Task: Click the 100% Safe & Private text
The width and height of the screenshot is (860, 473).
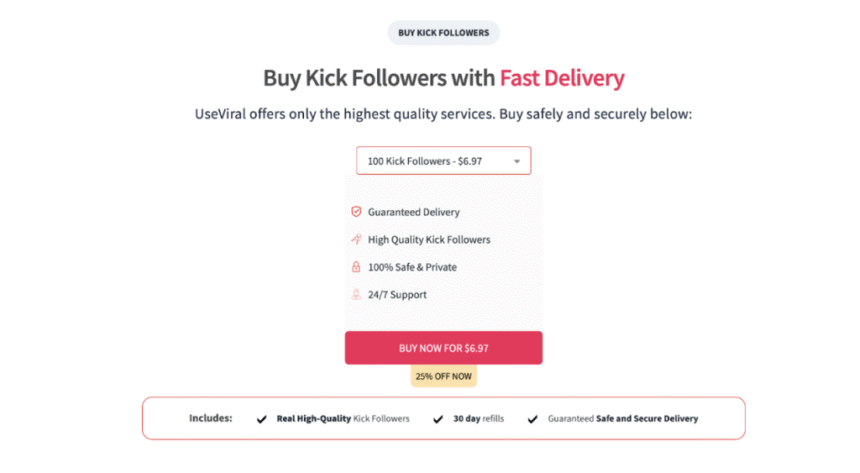Action: click(414, 267)
